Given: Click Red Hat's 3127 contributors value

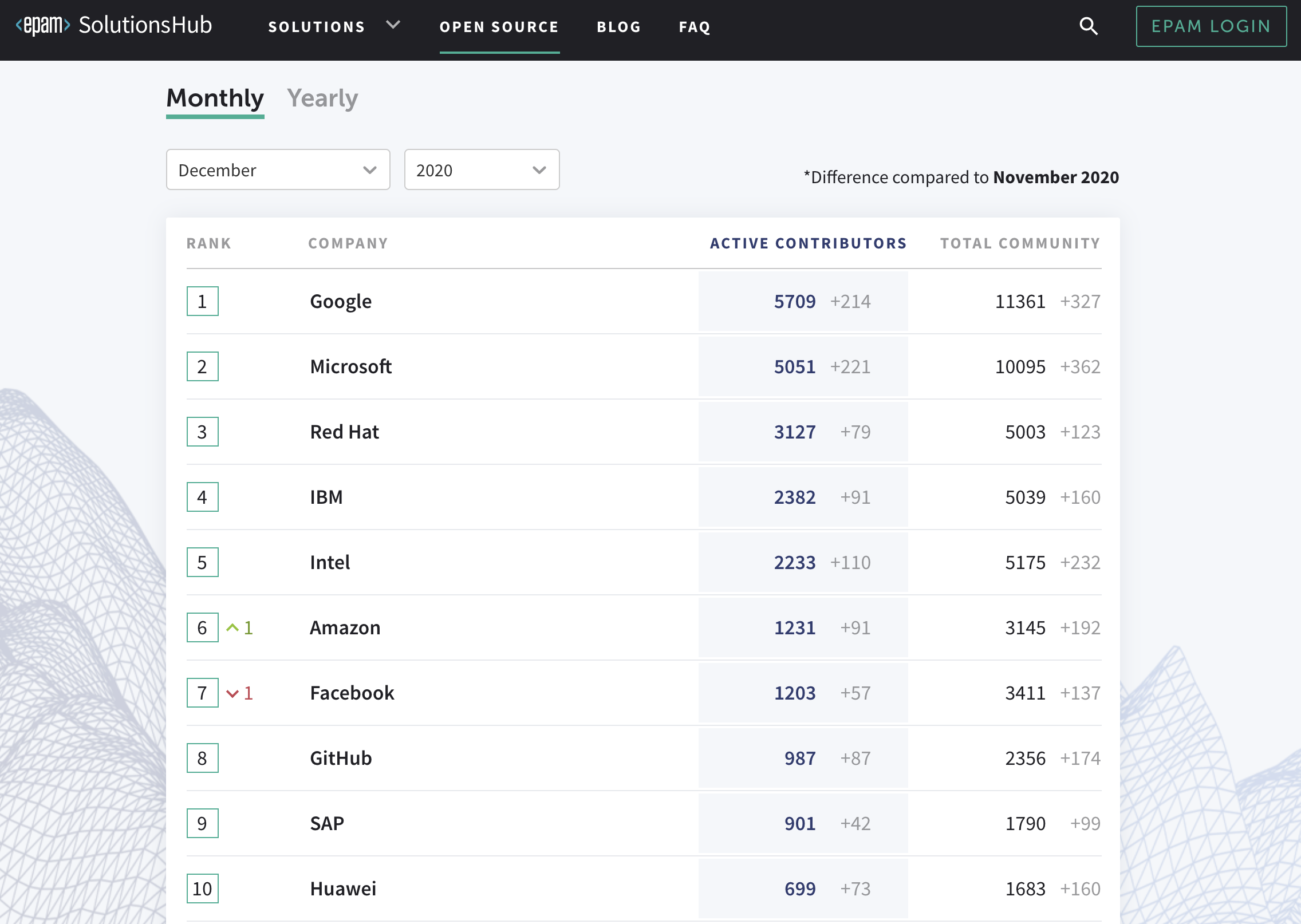Looking at the screenshot, I should pyautogui.click(x=795, y=432).
